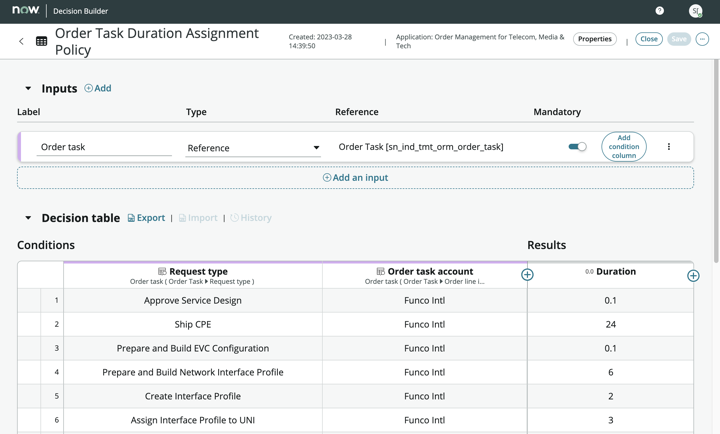The image size is (720, 434).
Task: Open the Order task row kebab menu
Action: coord(669,147)
